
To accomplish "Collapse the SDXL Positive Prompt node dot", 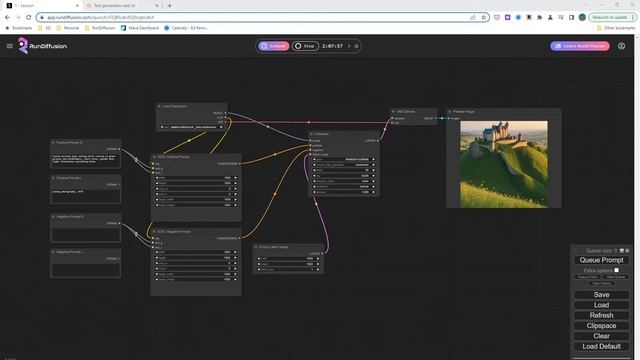I will 154,157.
